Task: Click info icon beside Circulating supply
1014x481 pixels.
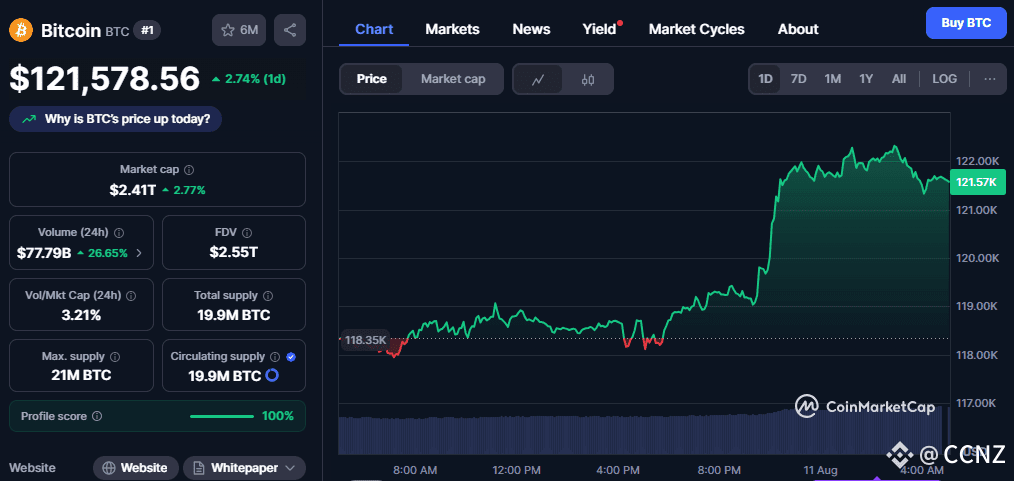Action: pos(275,357)
